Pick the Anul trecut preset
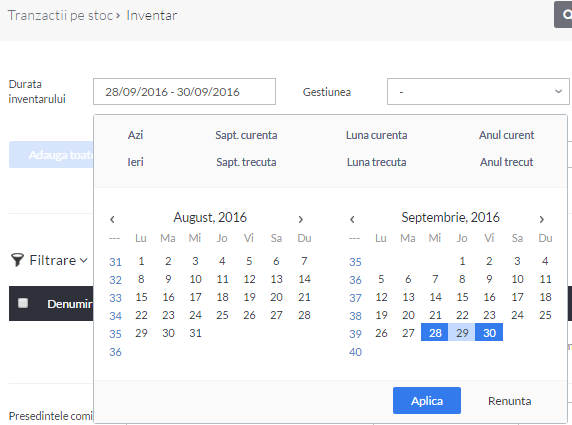Image resolution: width=572 pixels, height=425 pixels. 506,162
